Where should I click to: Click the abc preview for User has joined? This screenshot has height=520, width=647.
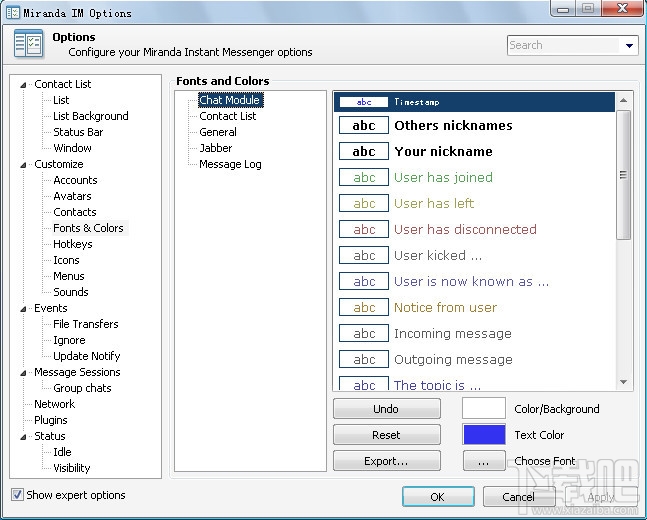tap(364, 177)
